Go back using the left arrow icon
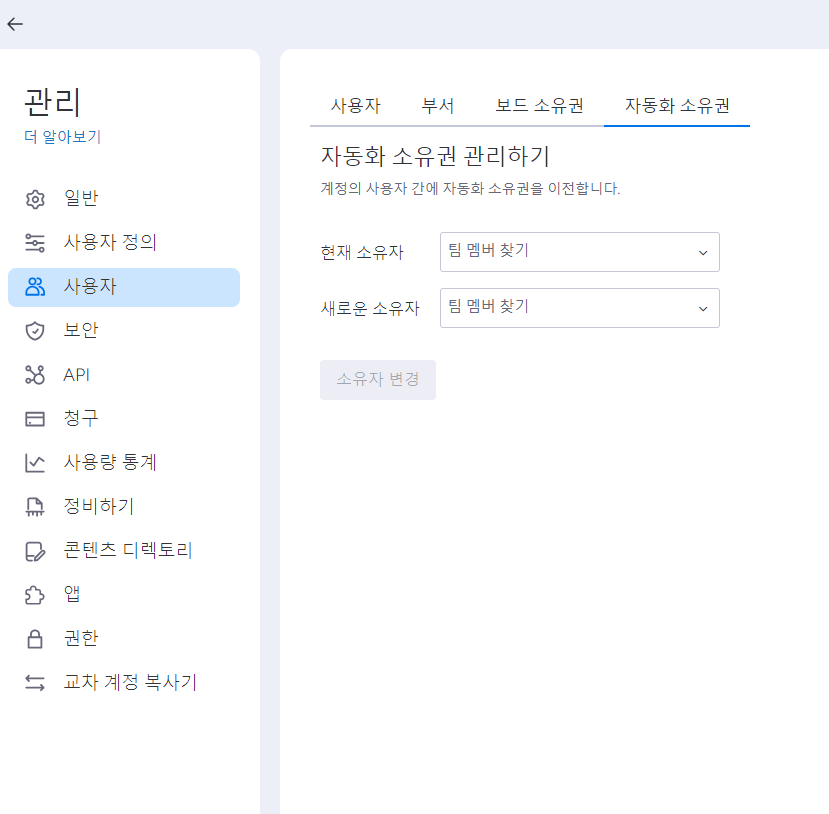This screenshot has height=814, width=829. 15,24
